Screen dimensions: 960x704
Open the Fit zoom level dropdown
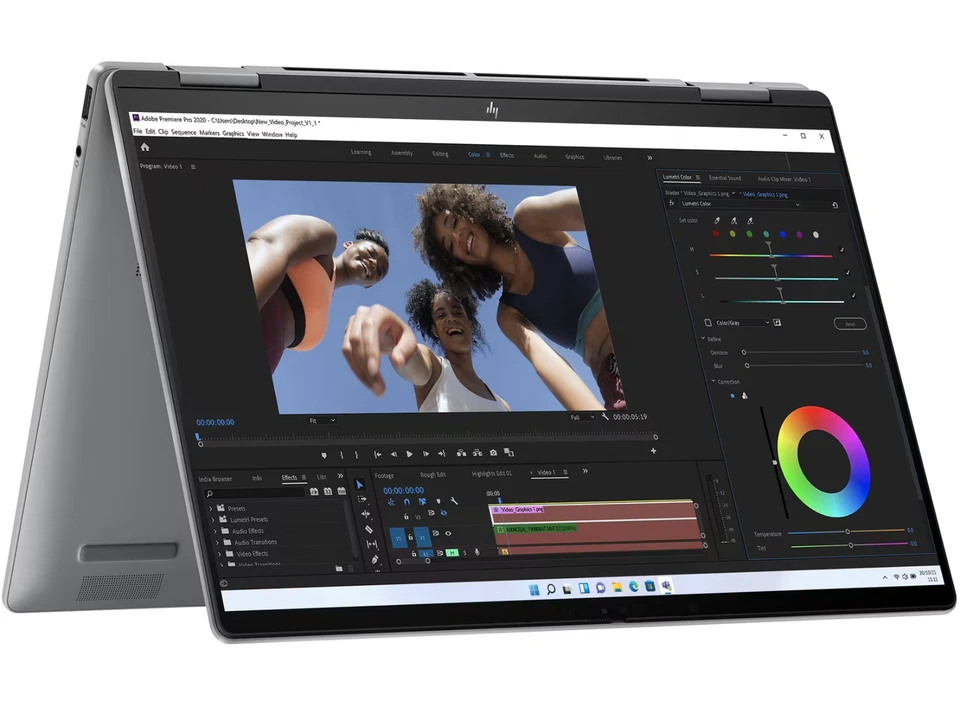322,421
